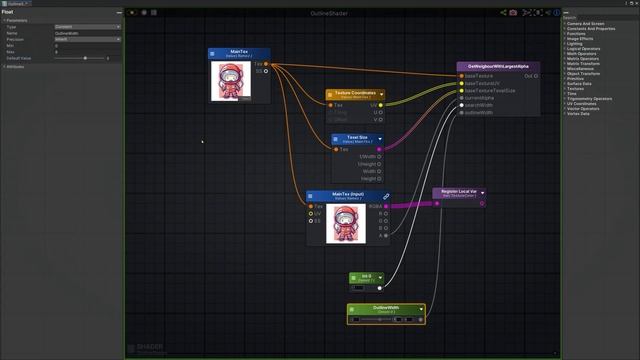Click the shader window tab at top left
This screenshot has width=640, height=360.
pos(16,3)
